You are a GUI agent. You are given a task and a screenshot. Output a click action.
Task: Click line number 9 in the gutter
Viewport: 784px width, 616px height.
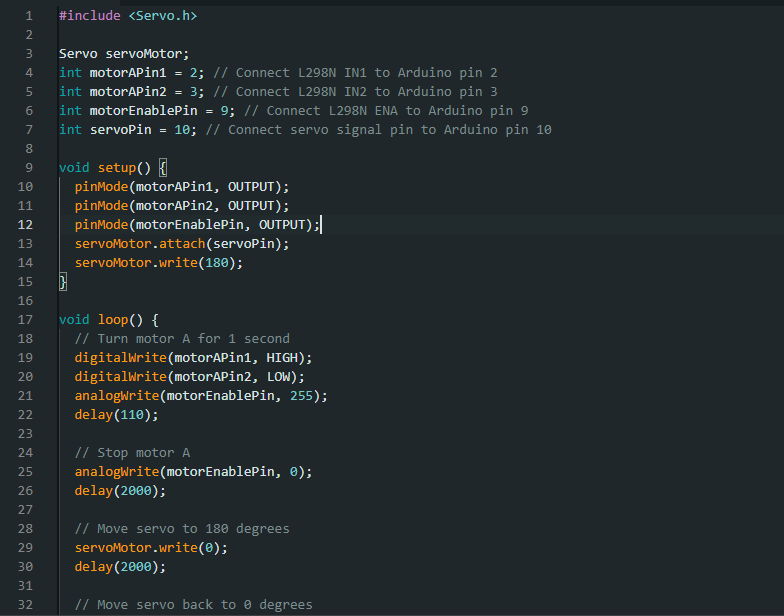coord(29,168)
